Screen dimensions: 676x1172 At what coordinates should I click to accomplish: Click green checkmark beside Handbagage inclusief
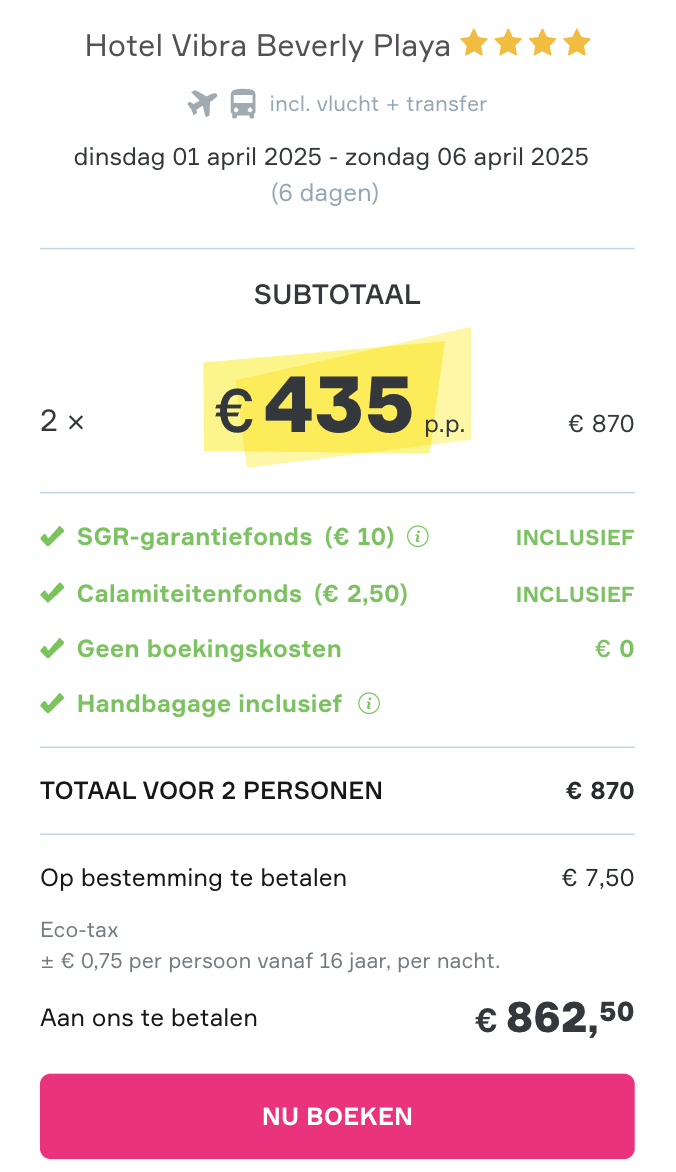click(52, 704)
